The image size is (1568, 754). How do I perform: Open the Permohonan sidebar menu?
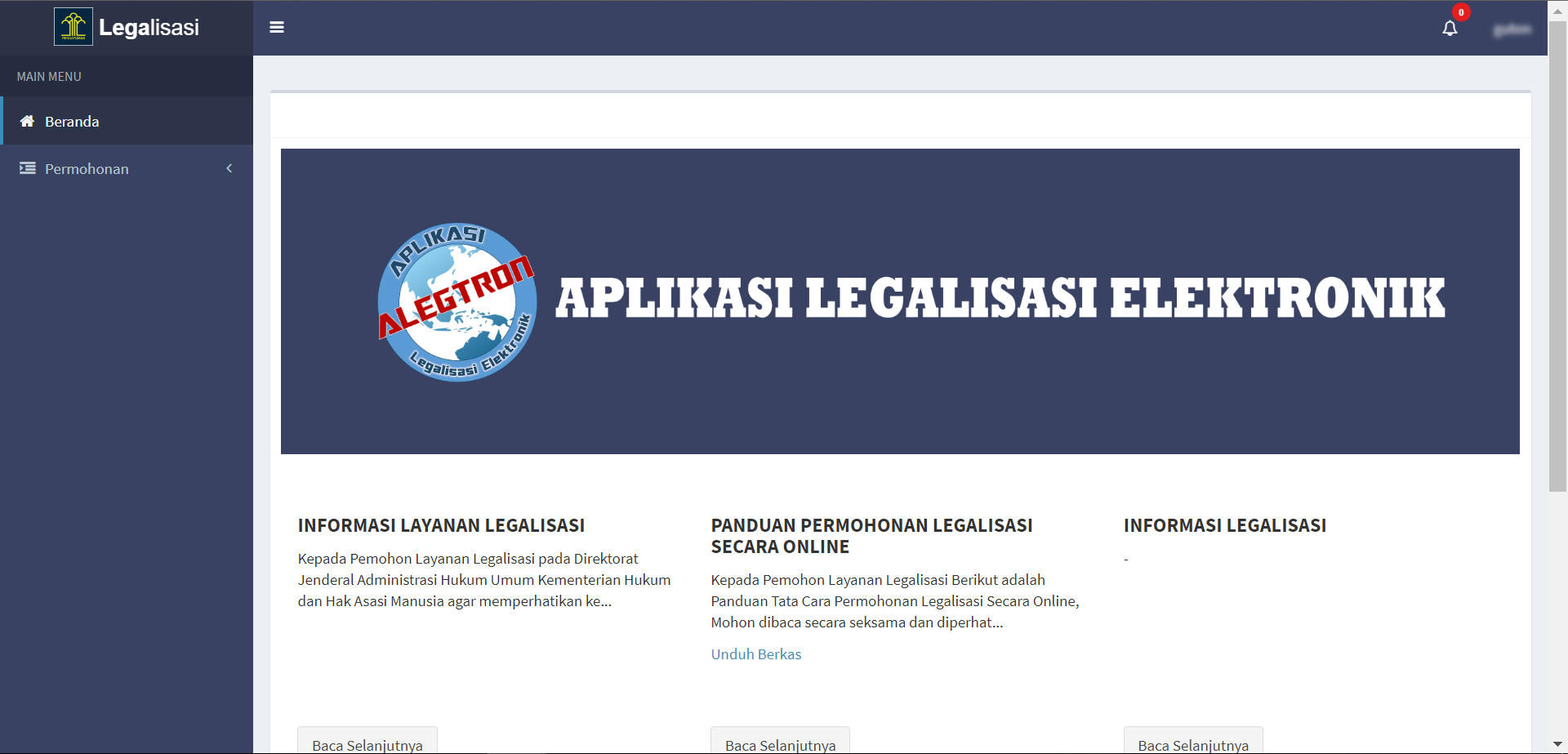(87, 169)
